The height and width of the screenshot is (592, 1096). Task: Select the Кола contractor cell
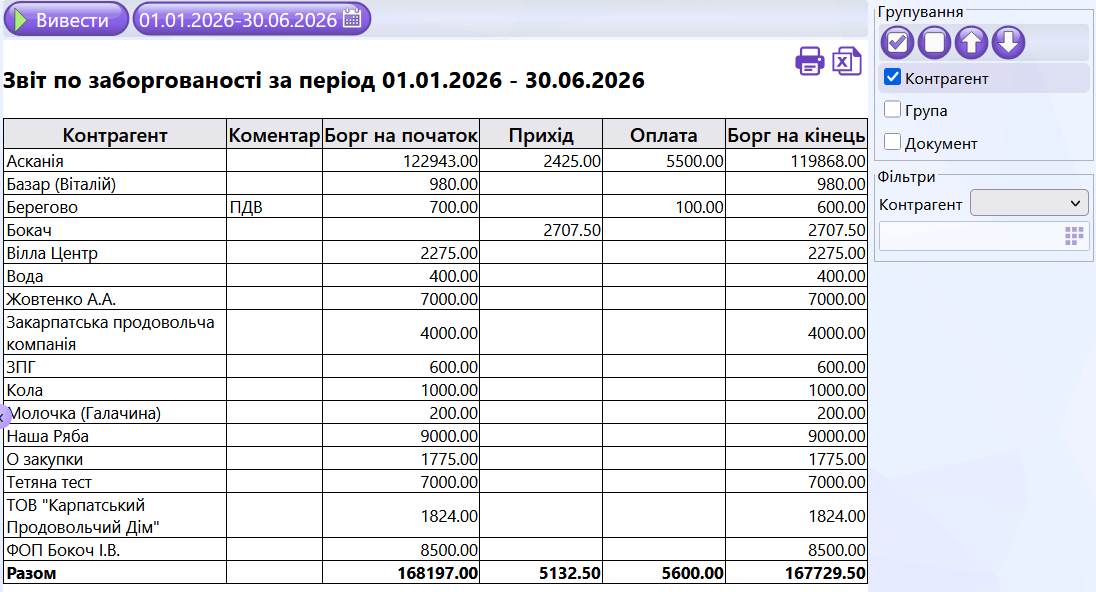coord(115,390)
